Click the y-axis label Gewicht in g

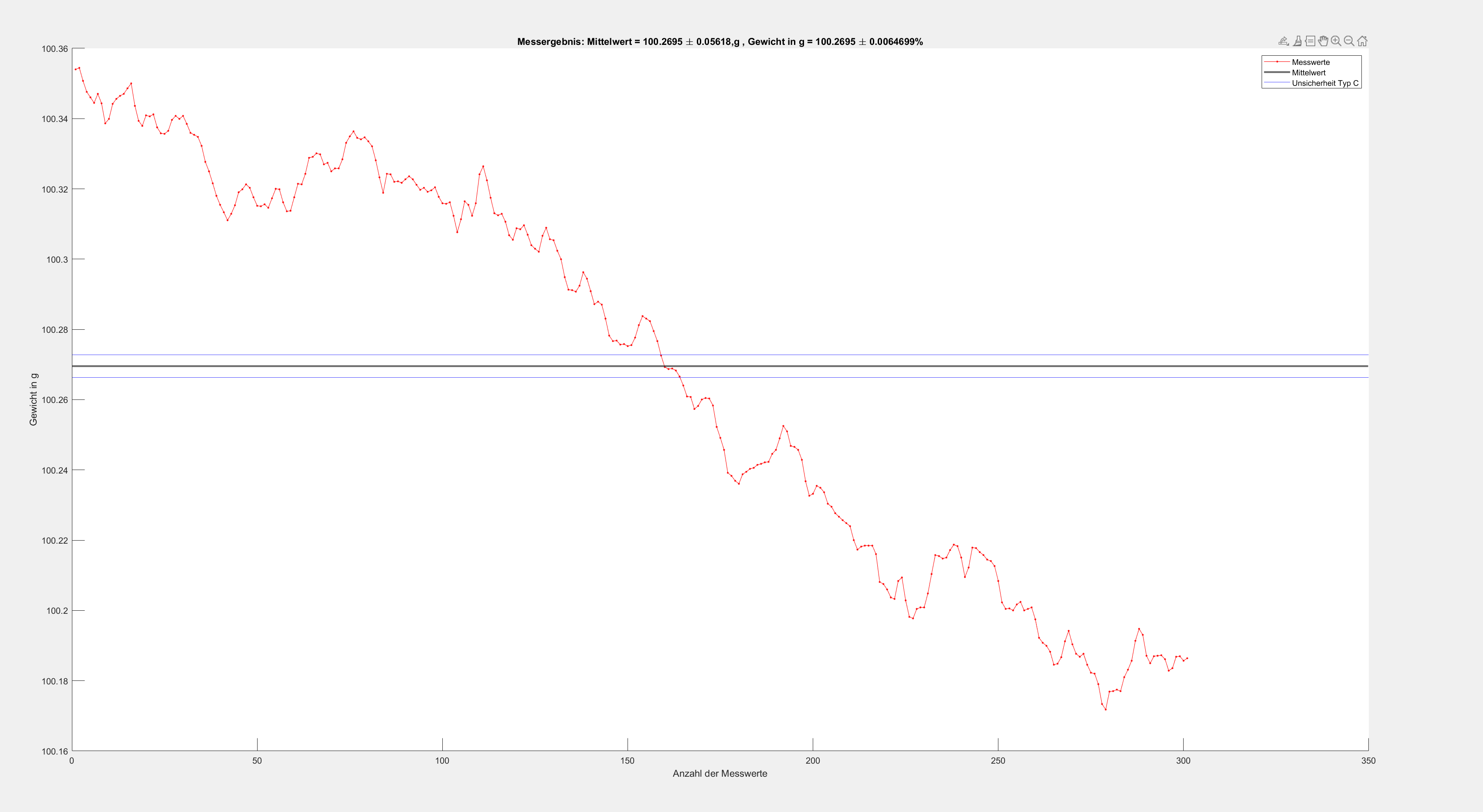tap(34, 399)
